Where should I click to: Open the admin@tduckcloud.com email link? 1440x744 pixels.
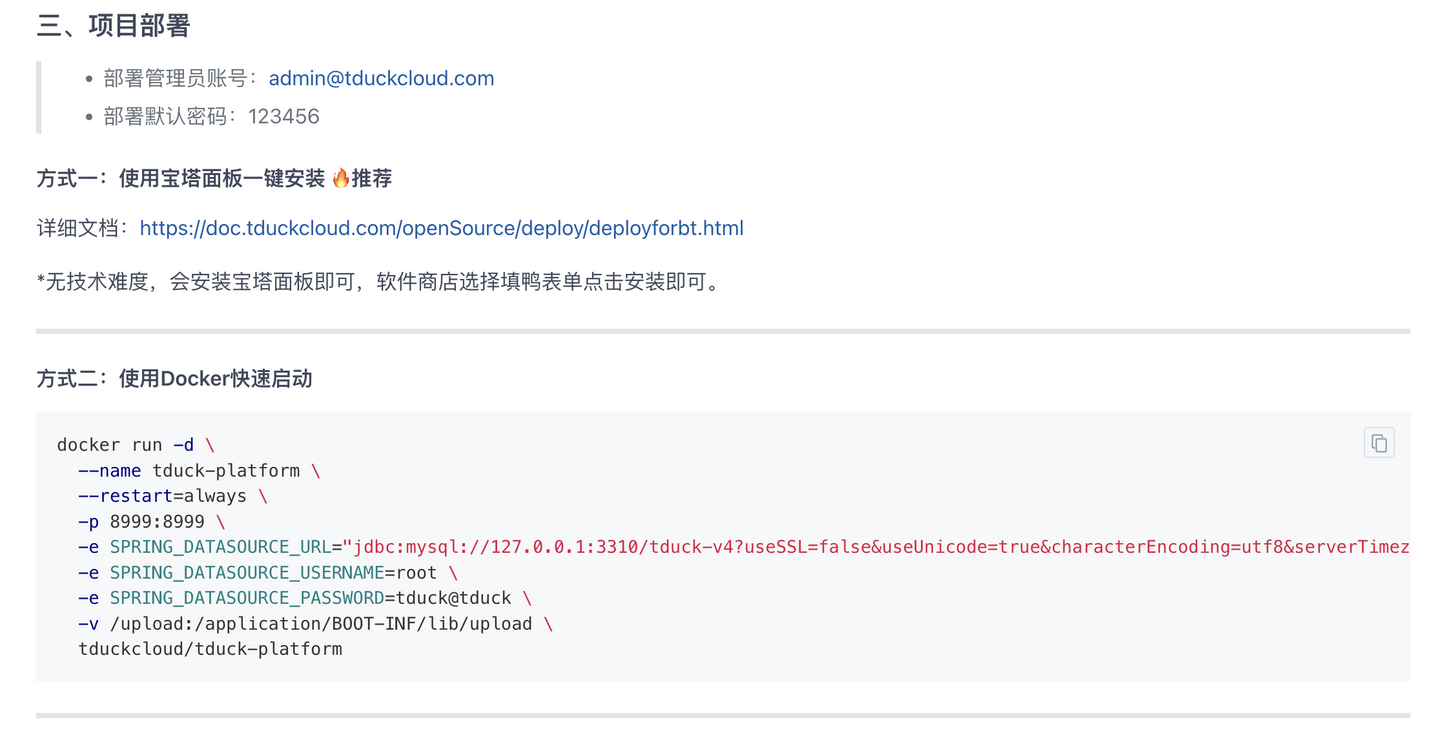[381, 78]
